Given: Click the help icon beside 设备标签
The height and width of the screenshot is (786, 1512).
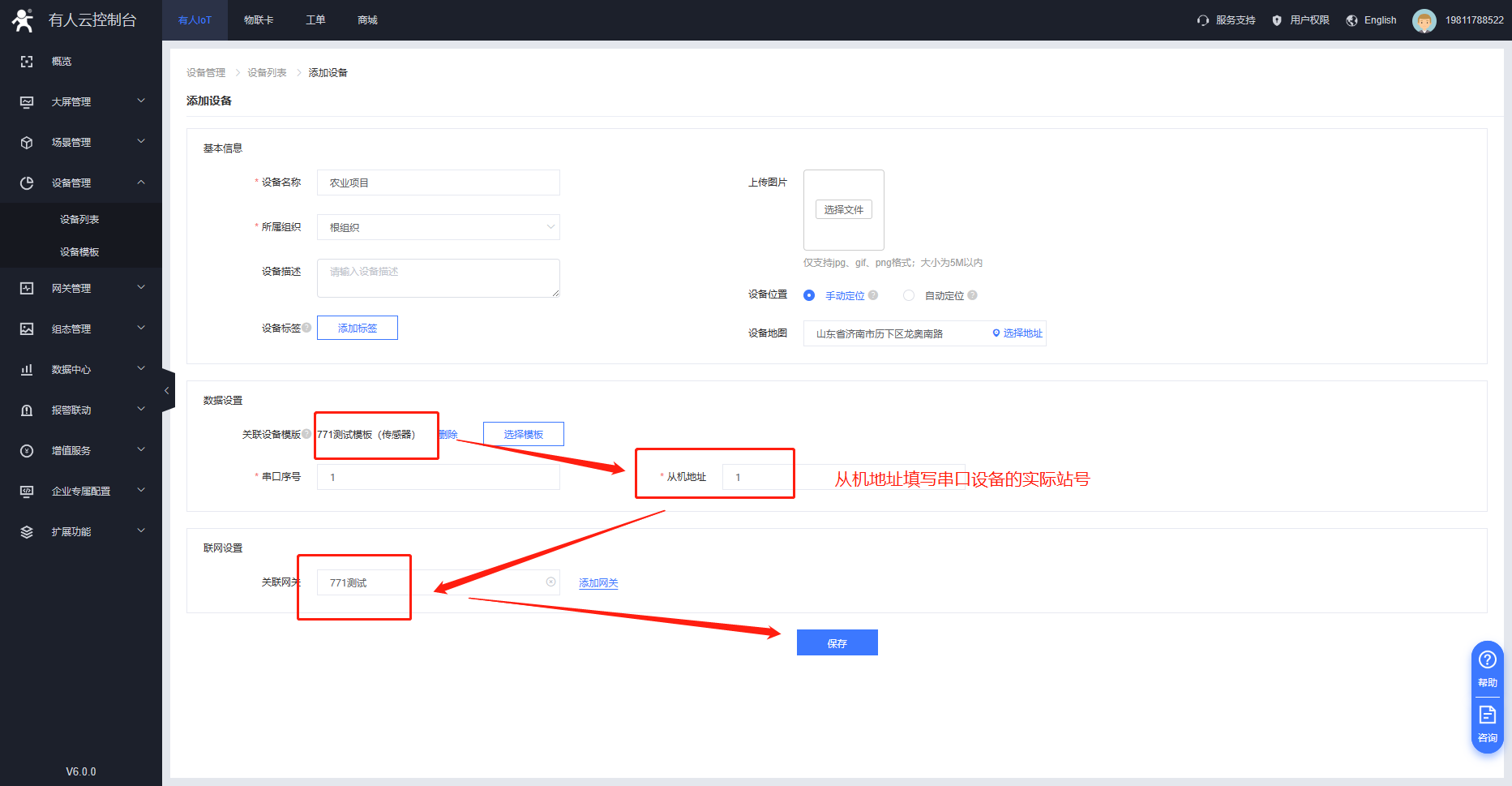Looking at the screenshot, I should (x=306, y=328).
